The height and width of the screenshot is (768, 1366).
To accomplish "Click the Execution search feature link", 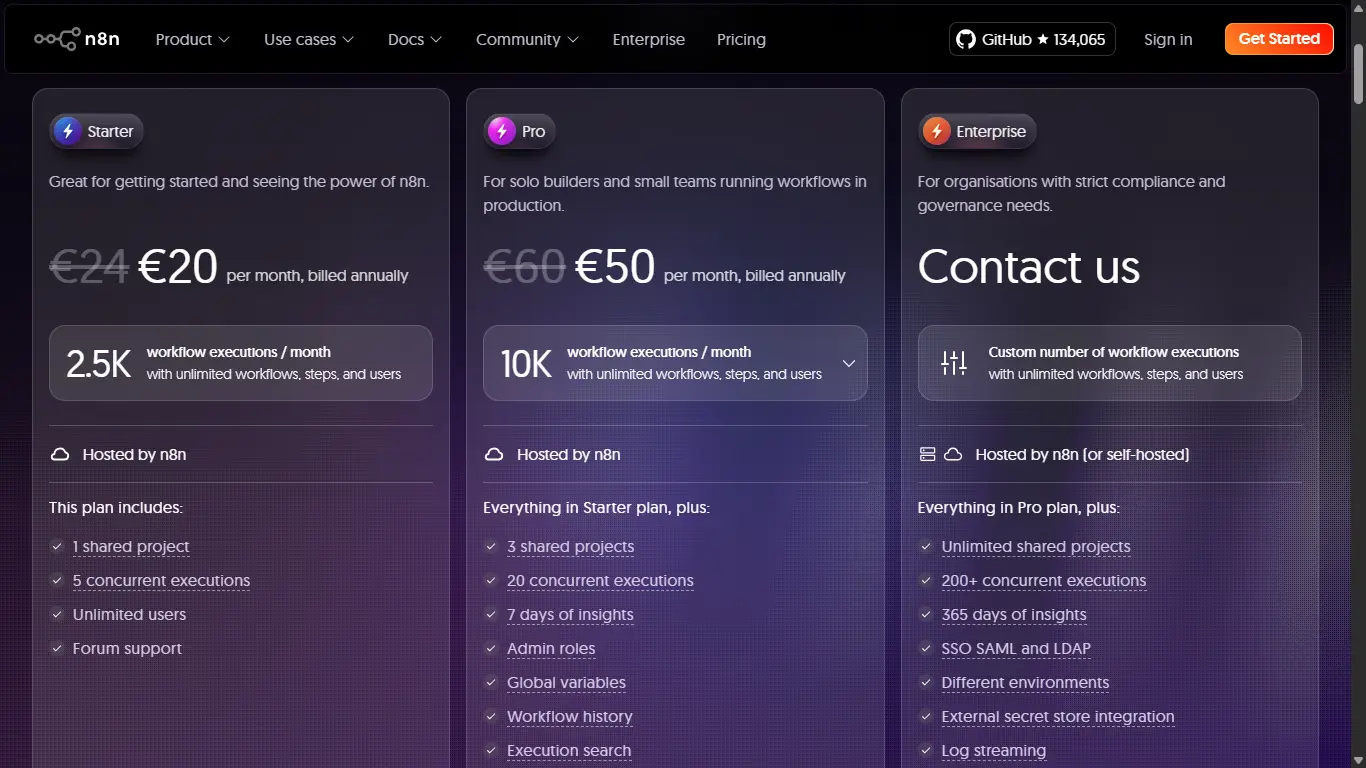I will pyautogui.click(x=569, y=751).
